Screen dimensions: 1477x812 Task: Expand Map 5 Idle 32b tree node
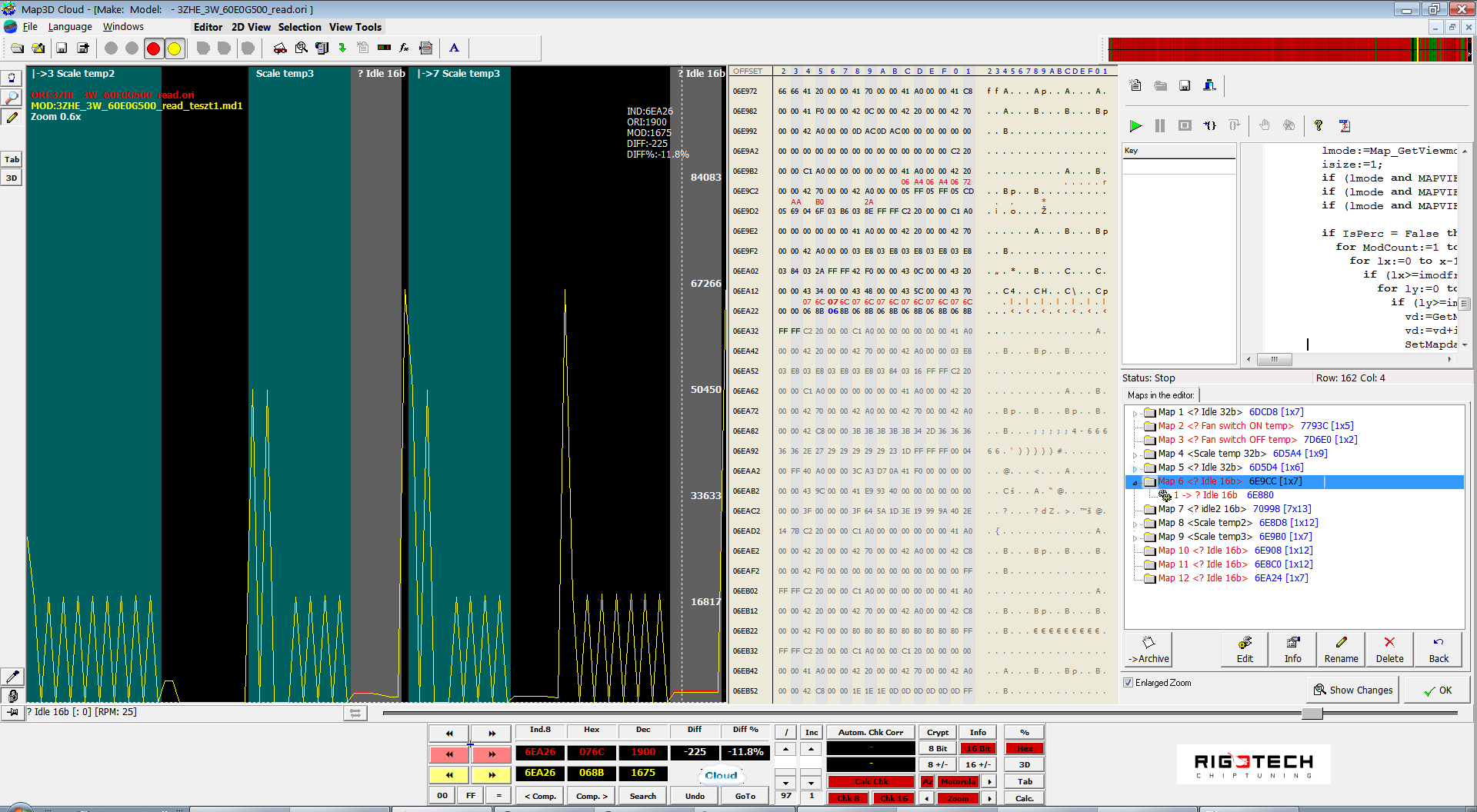click(x=1135, y=468)
